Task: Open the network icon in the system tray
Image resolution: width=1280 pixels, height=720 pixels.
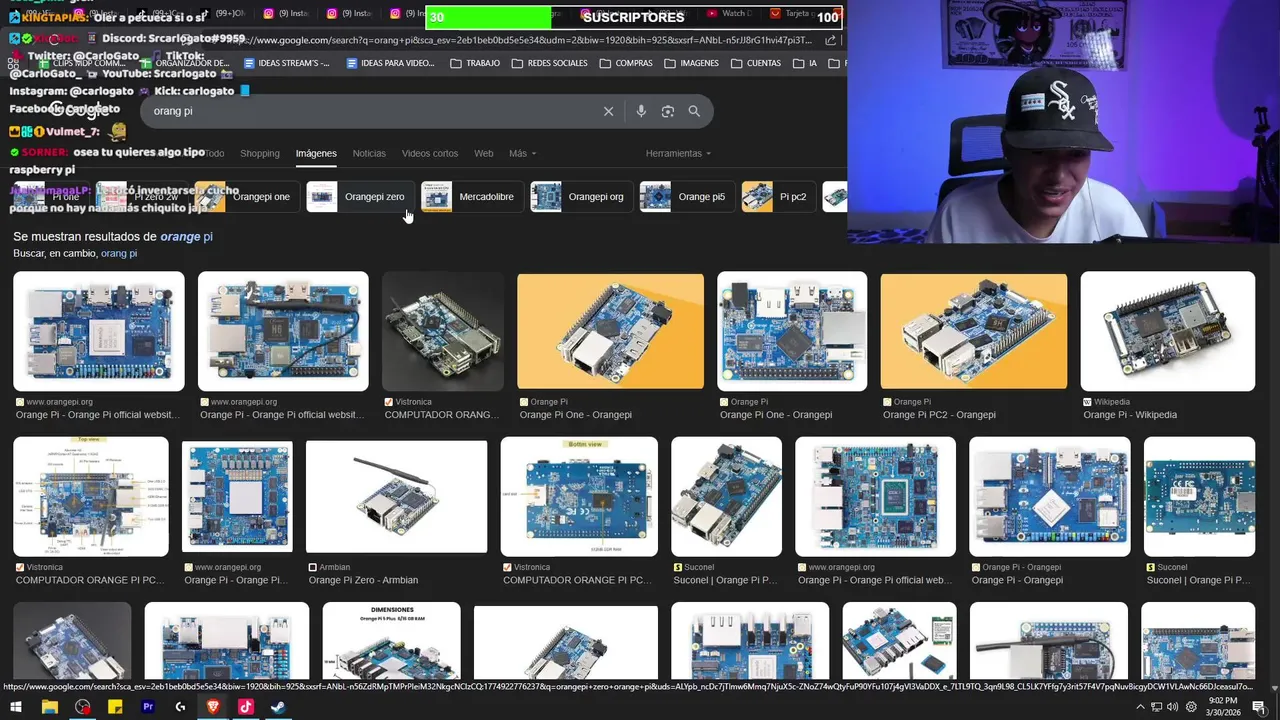Action: tap(1156, 707)
